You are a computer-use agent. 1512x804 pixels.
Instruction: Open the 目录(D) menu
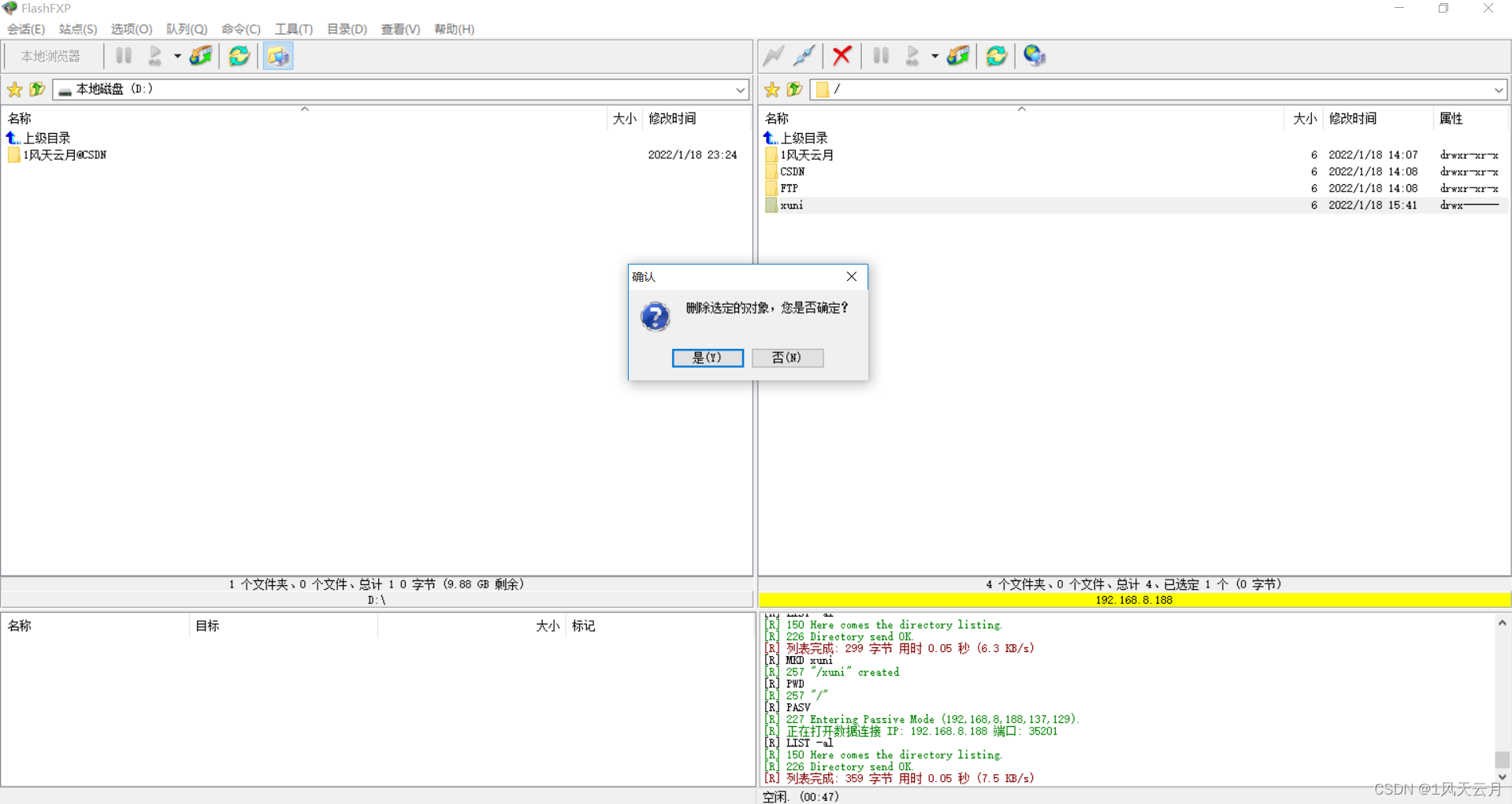(347, 29)
